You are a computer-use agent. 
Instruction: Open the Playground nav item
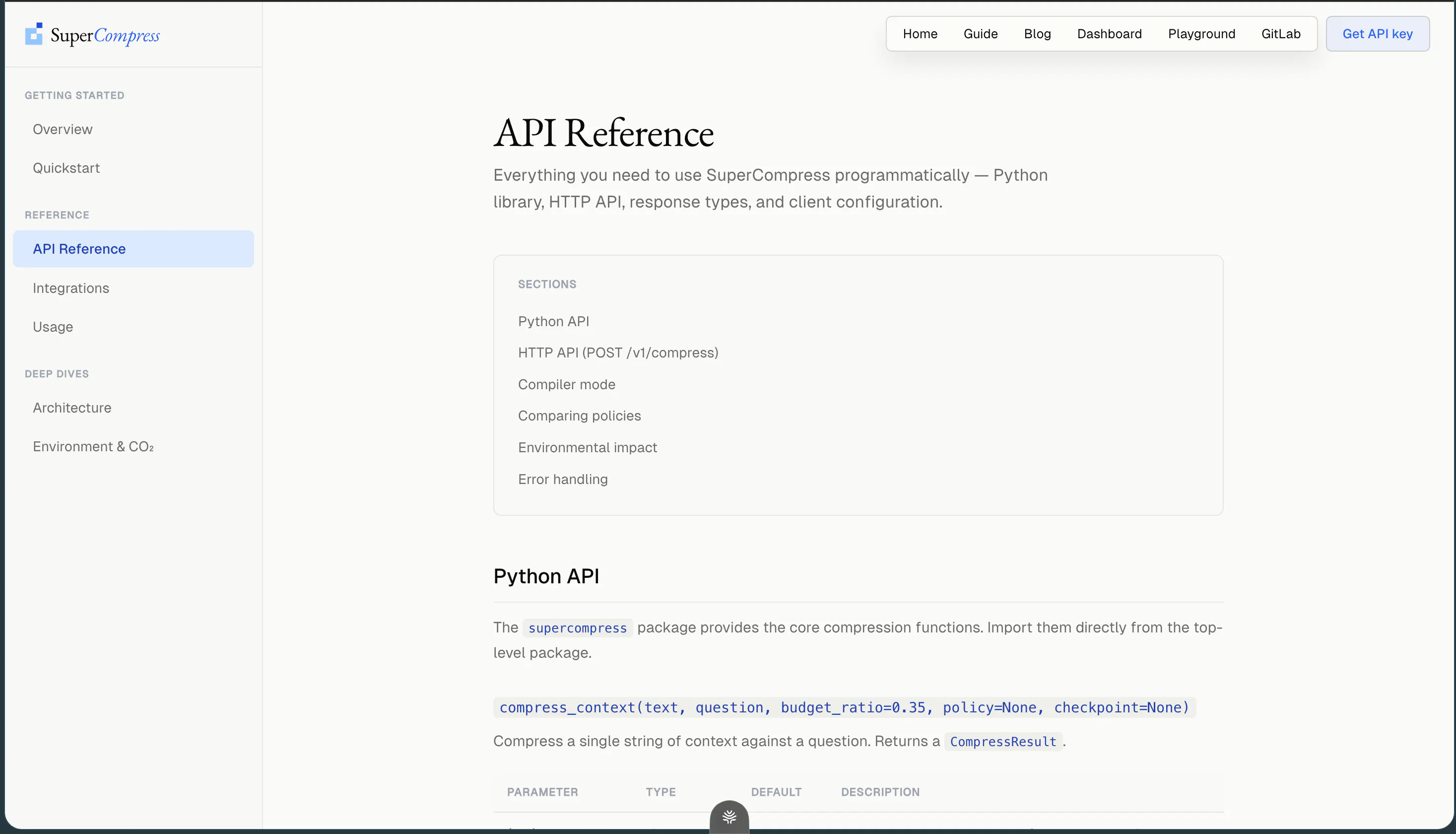[1201, 34]
